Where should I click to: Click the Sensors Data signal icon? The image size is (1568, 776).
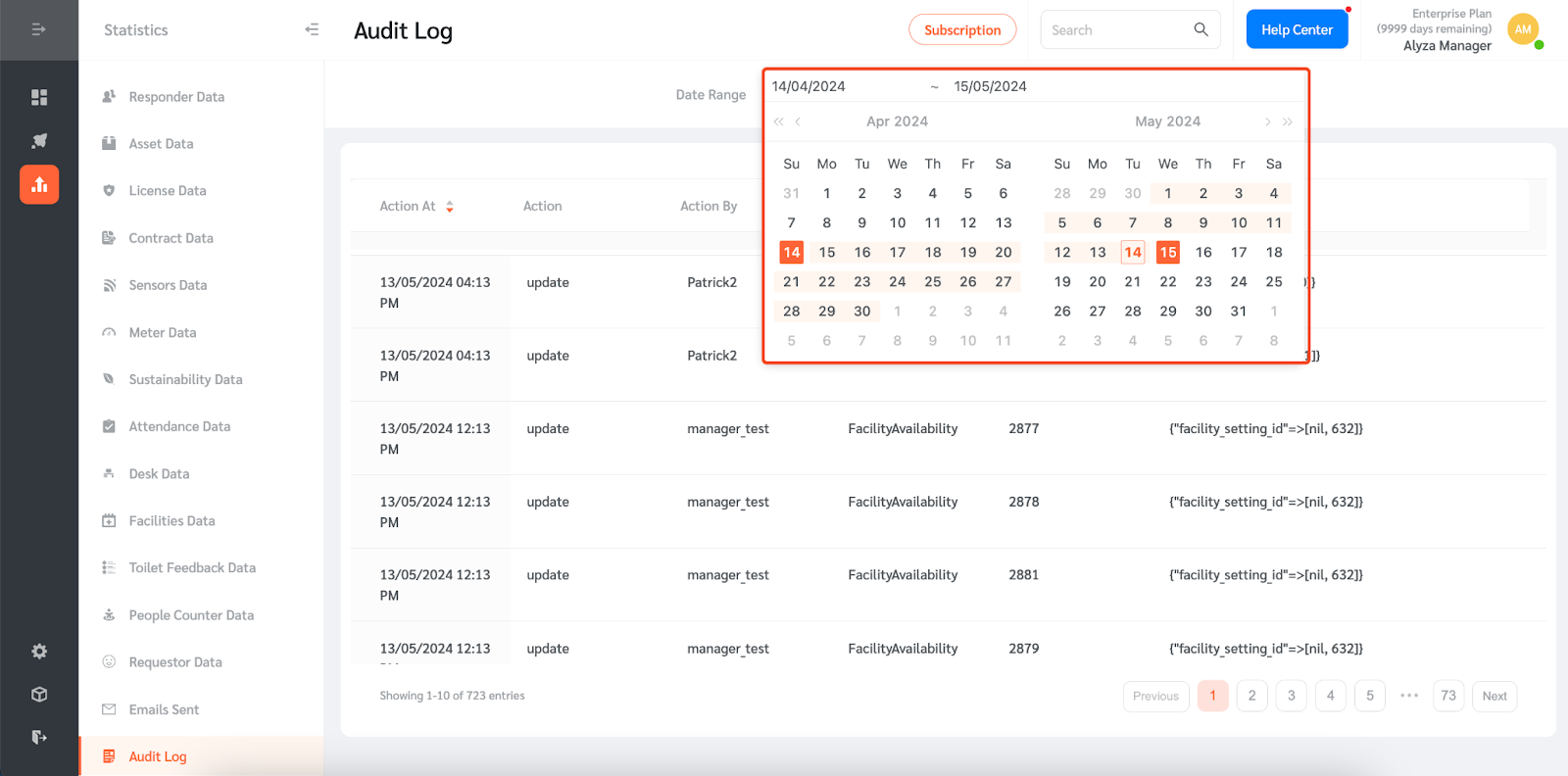109,285
